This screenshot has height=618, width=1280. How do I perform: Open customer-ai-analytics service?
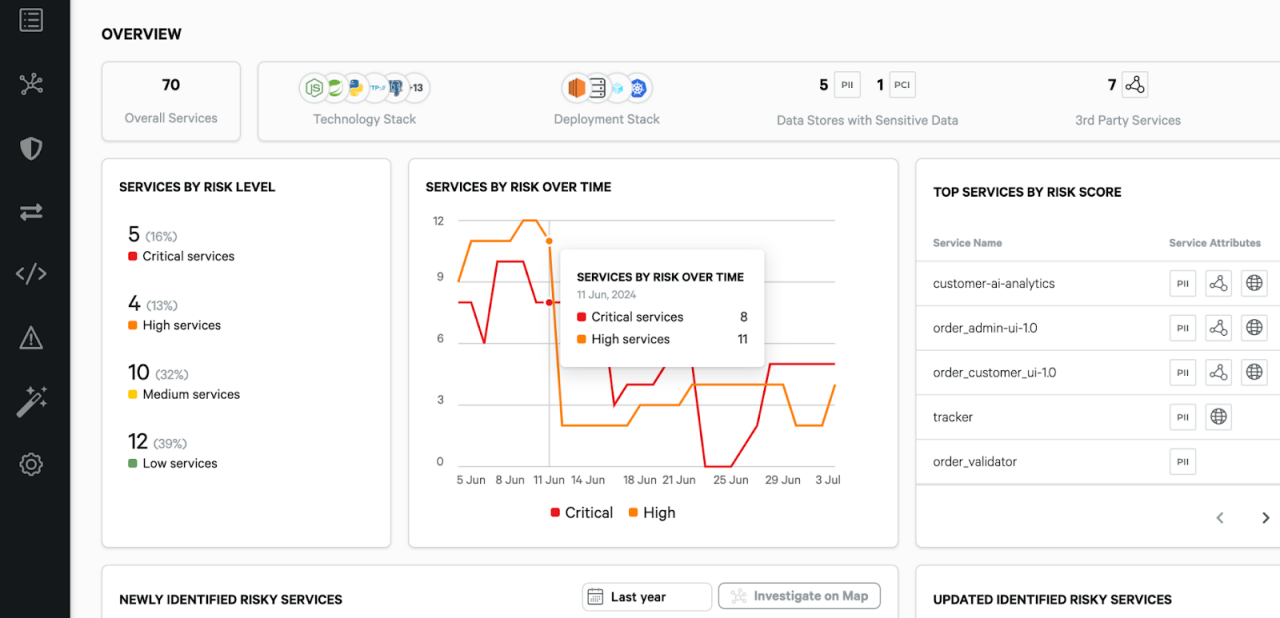coord(994,284)
